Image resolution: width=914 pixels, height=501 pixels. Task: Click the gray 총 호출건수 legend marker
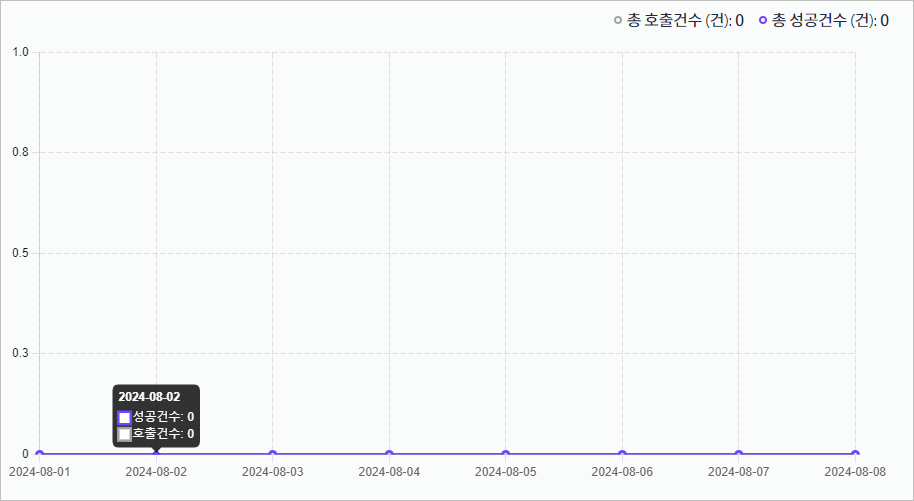point(618,20)
